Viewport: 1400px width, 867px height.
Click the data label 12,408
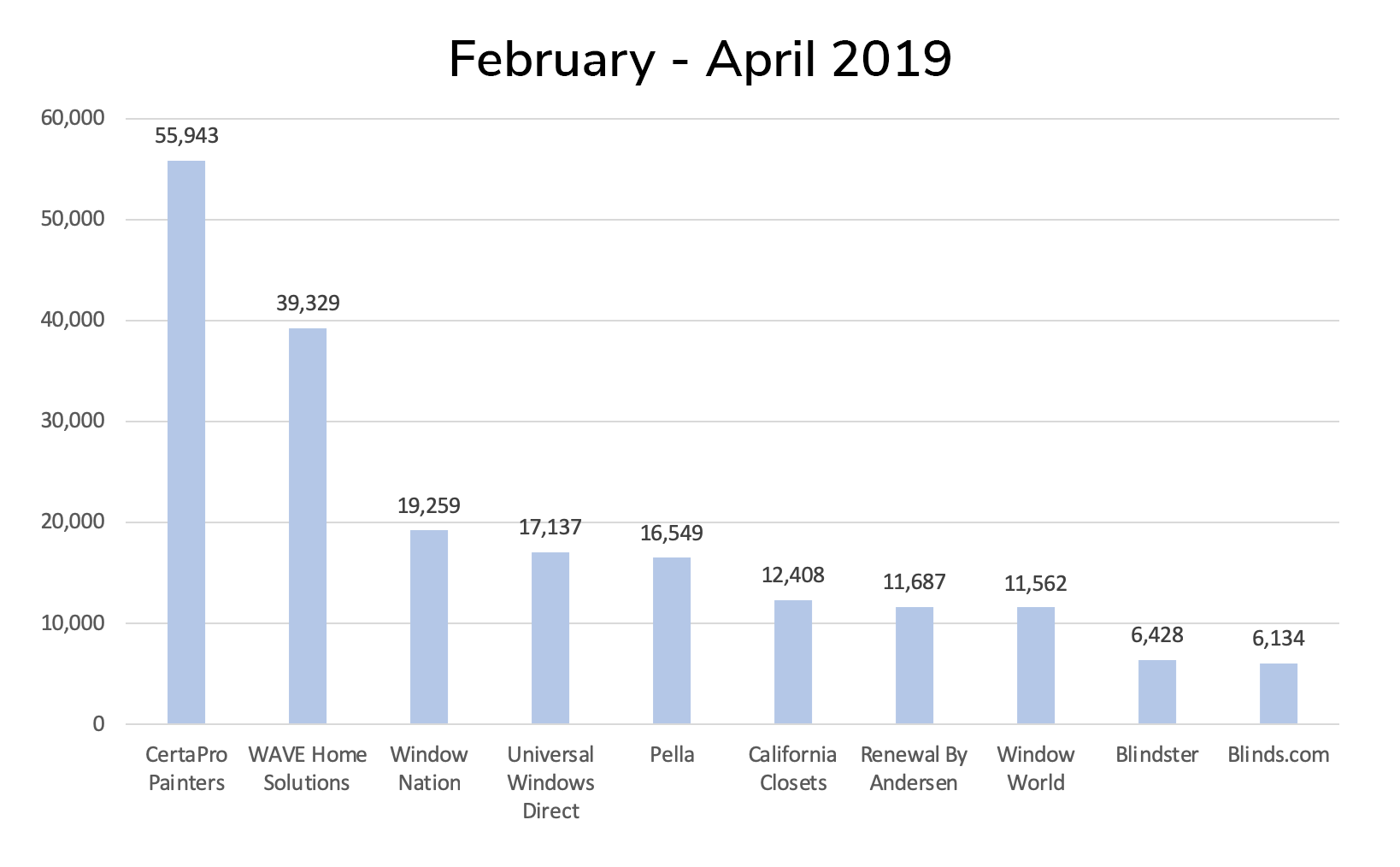click(x=793, y=575)
